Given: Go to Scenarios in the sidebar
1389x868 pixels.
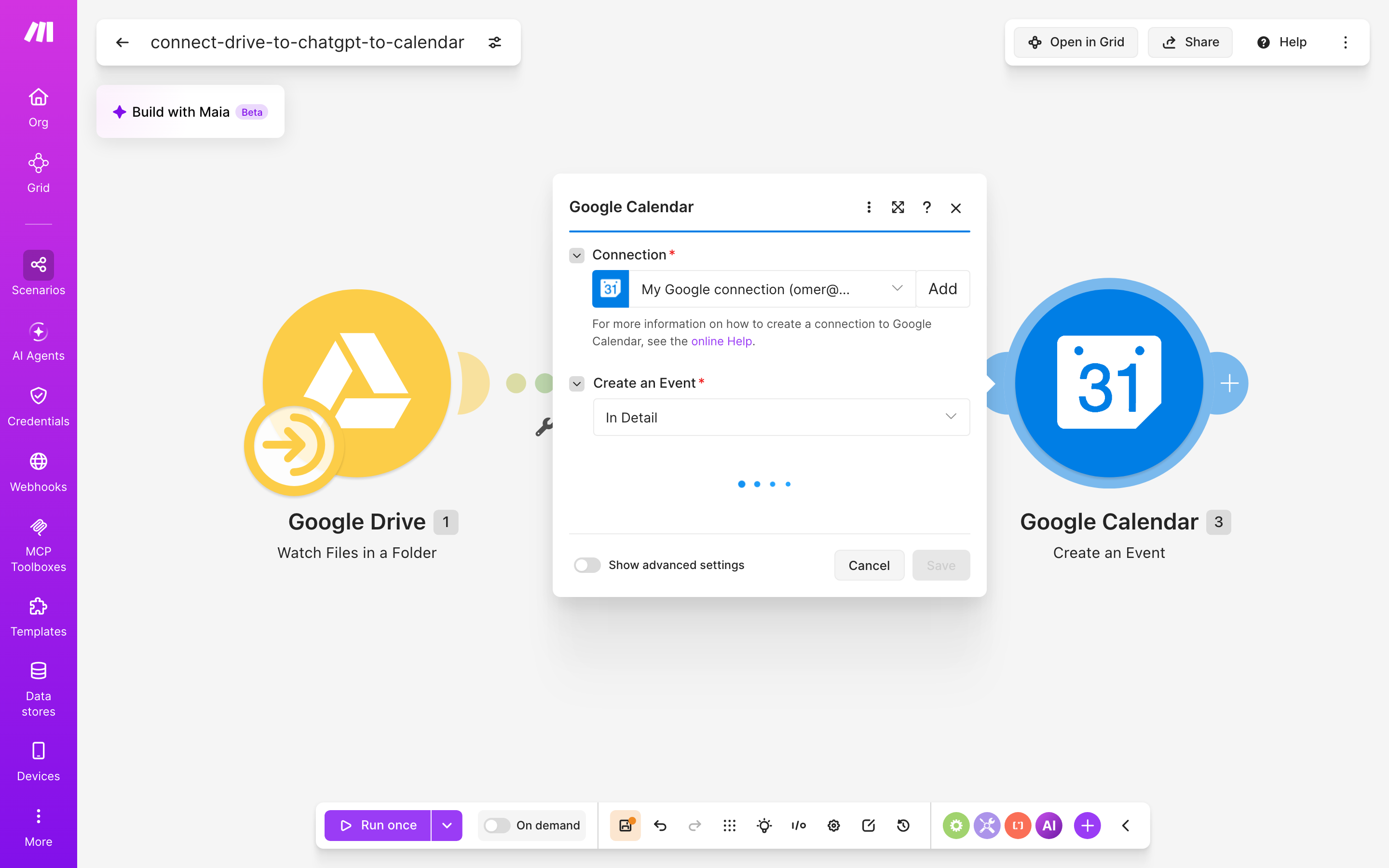Looking at the screenshot, I should click(x=39, y=273).
